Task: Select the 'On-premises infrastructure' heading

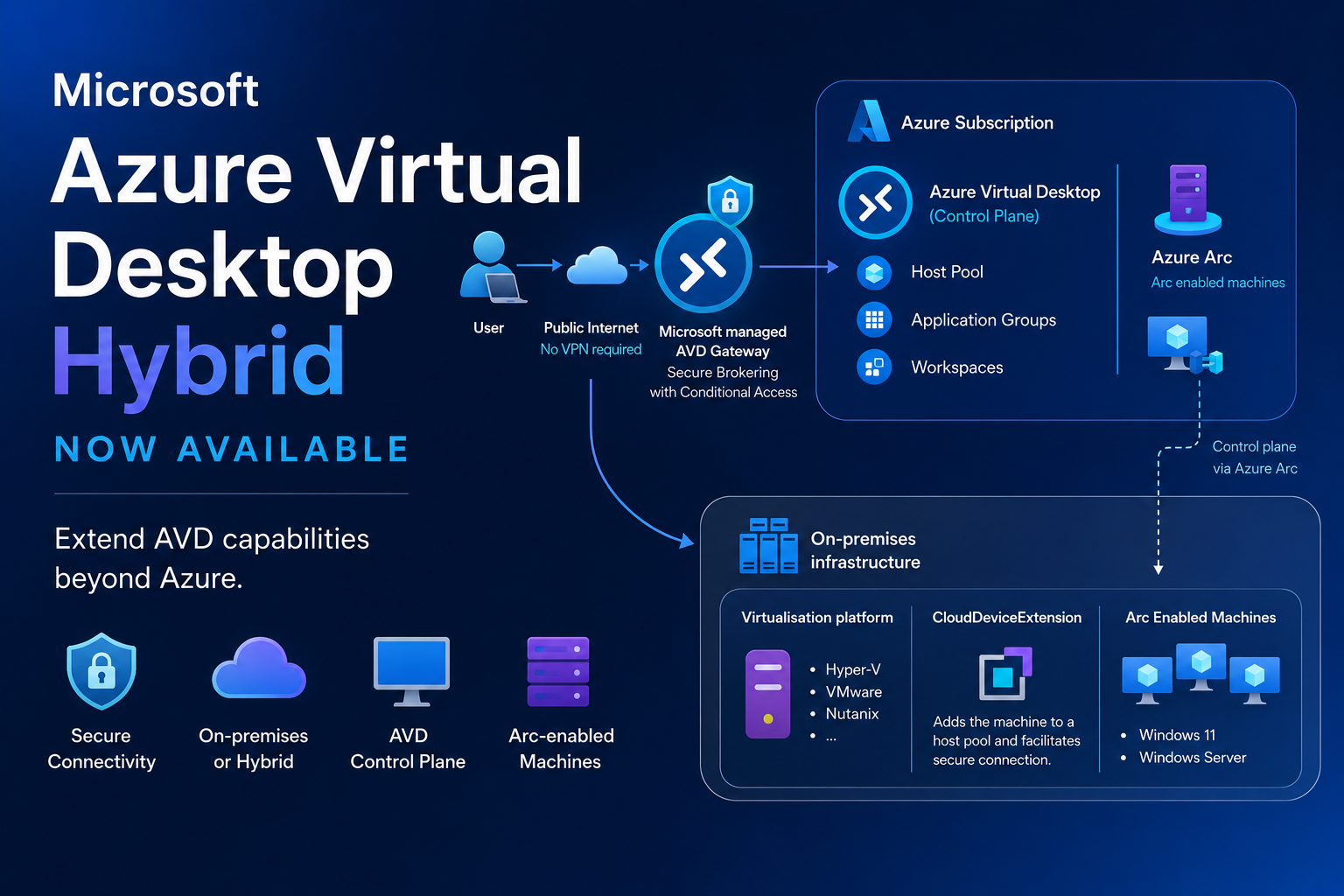Action: [x=865, y=550]
